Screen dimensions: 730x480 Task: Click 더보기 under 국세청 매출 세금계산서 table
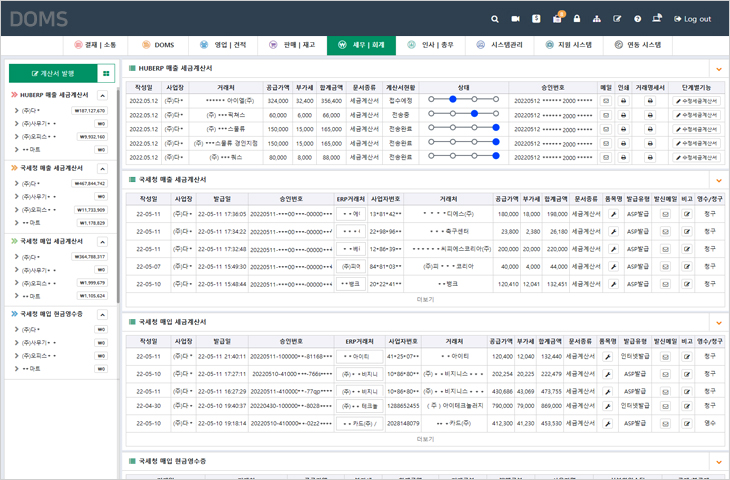click(425, 299)
